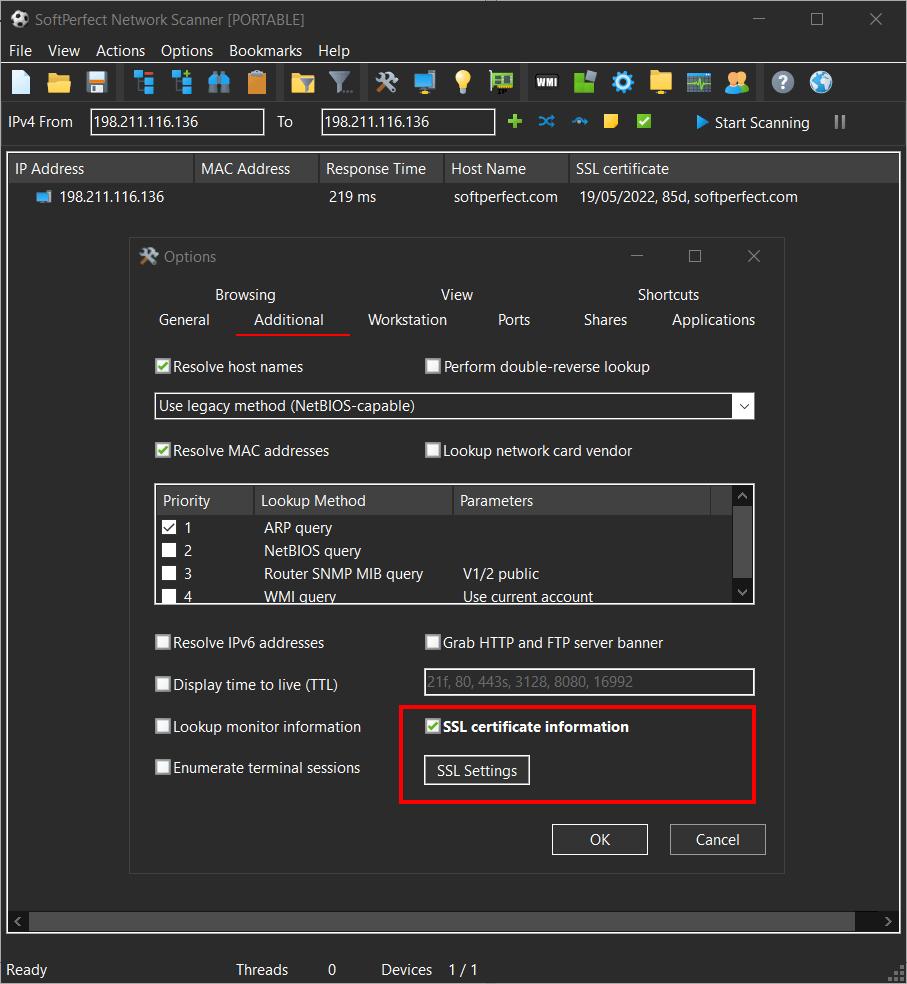Toggle Resolve host names checkbox
Viewport: 907px width, 984px height.
click(163, 366)
